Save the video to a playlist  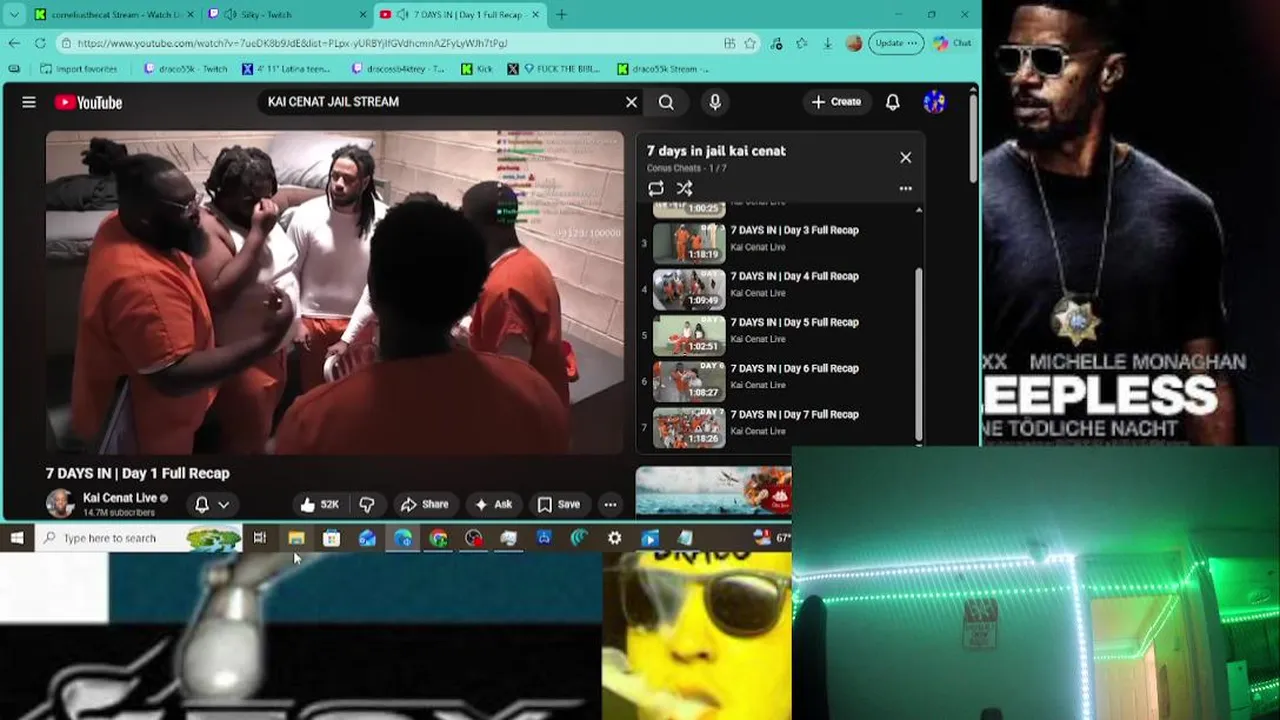(558, 505)
